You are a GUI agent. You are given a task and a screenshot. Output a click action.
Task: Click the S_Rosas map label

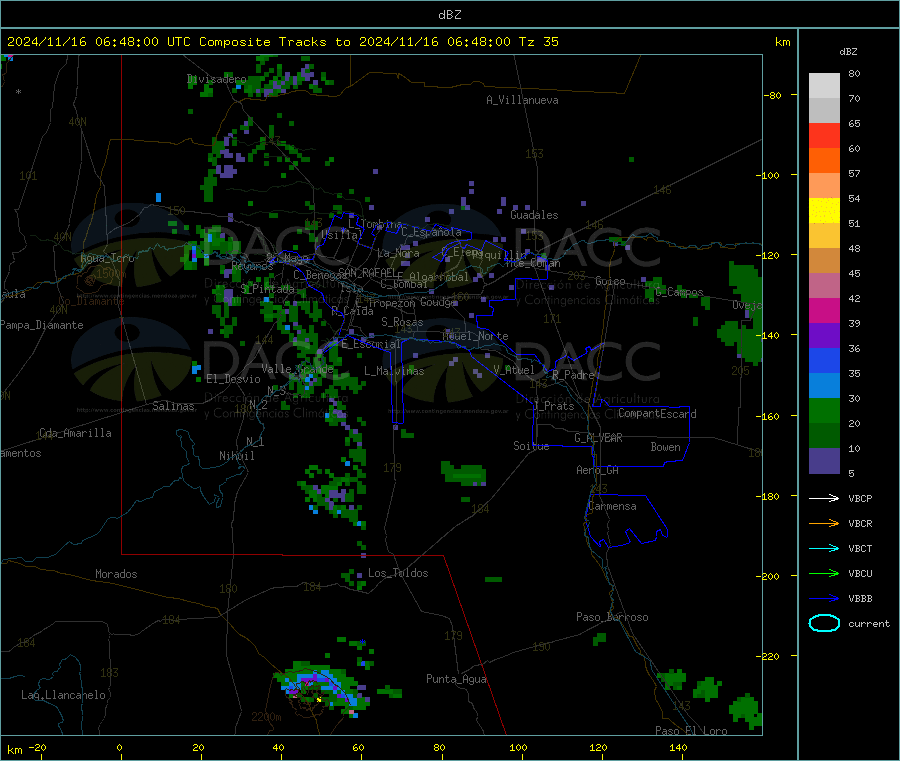[x=402, y=322]
